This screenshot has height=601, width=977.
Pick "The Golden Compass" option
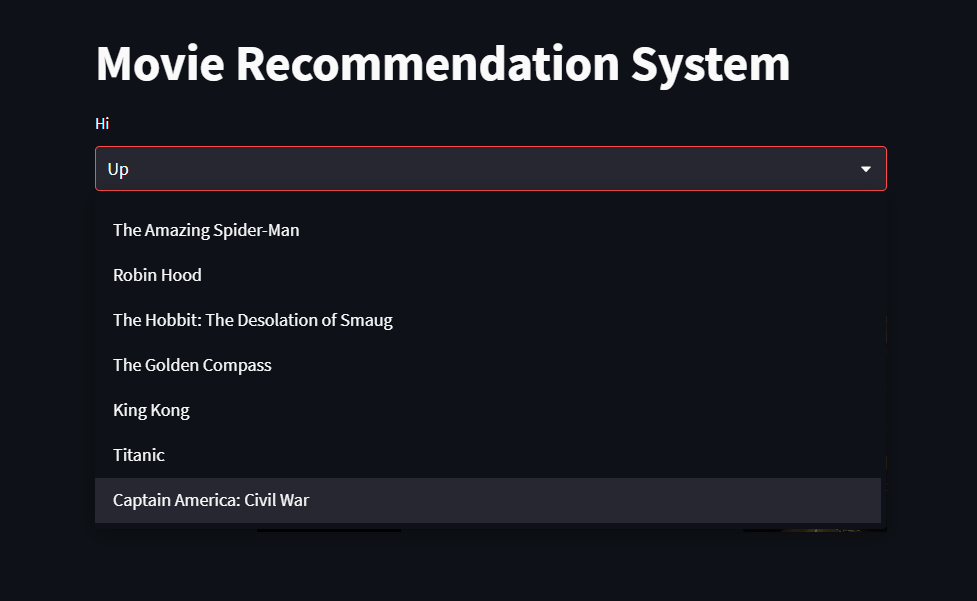pyautogui.click(x=192, y=365)
